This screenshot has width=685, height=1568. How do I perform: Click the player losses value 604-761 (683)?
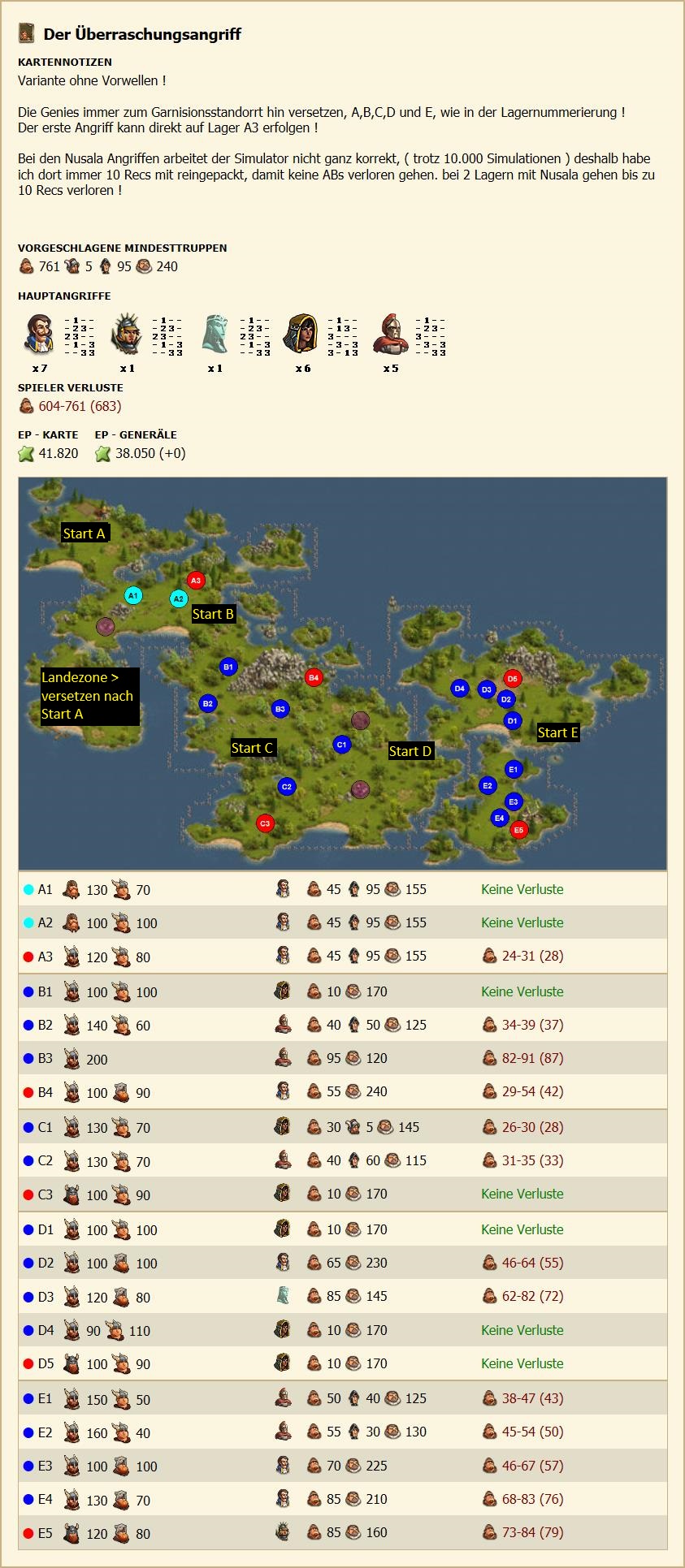click(x=80, y=406)
